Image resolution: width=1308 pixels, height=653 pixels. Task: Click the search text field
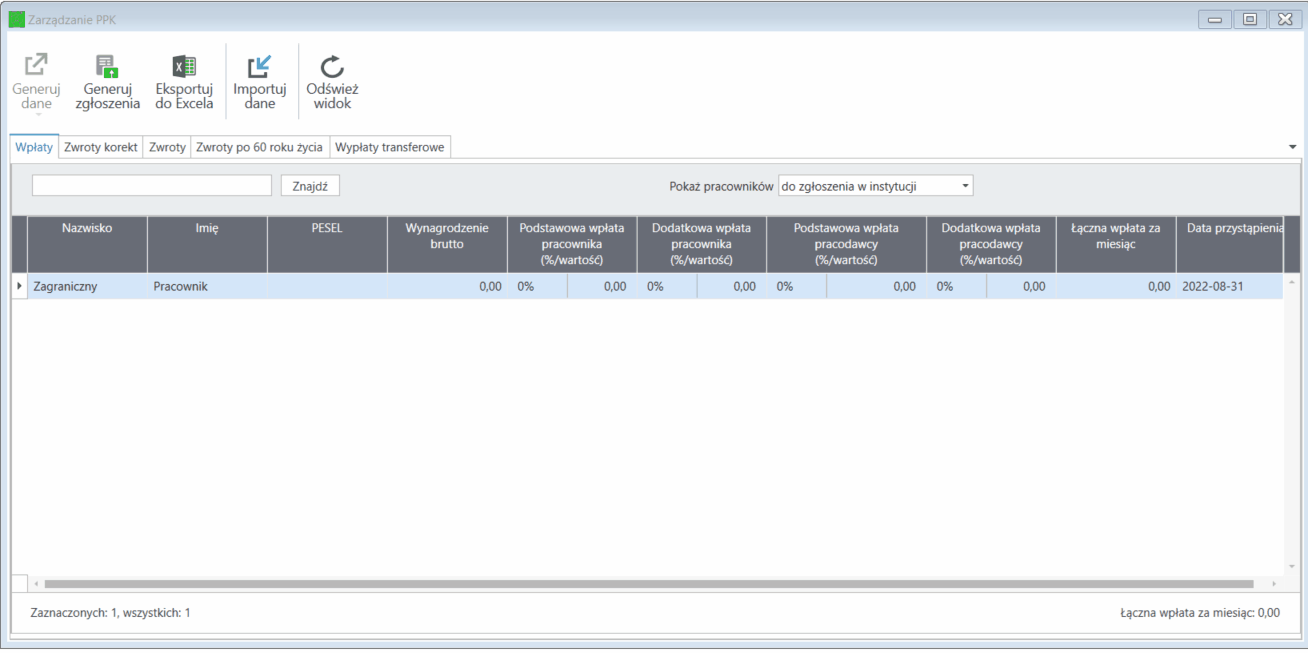pos(152,186)
